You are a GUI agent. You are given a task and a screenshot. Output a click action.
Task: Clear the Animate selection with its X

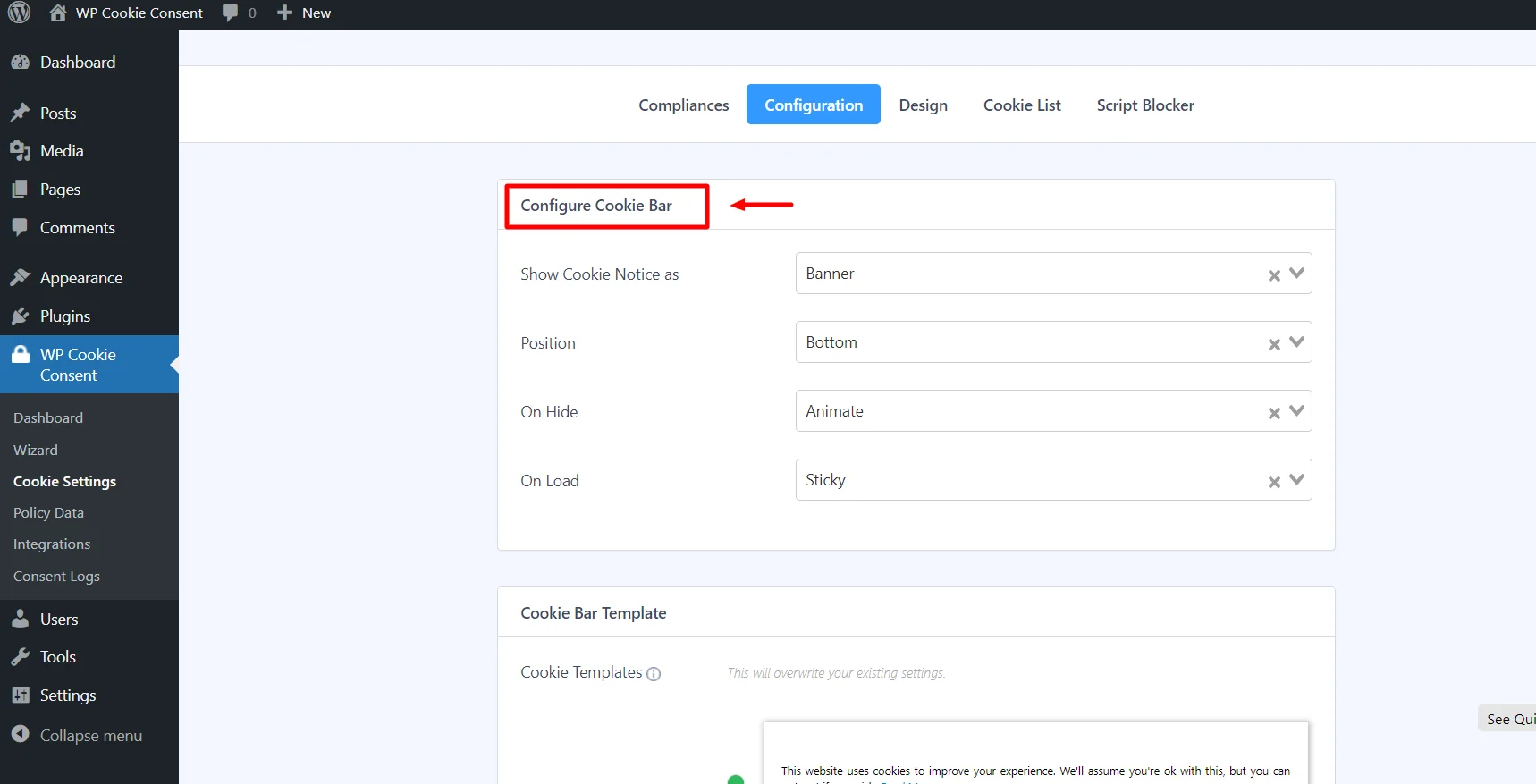coord(1274,413)
